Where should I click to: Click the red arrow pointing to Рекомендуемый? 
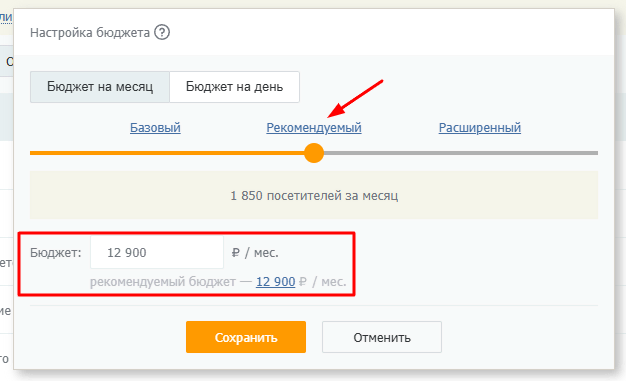coord(355,99)
